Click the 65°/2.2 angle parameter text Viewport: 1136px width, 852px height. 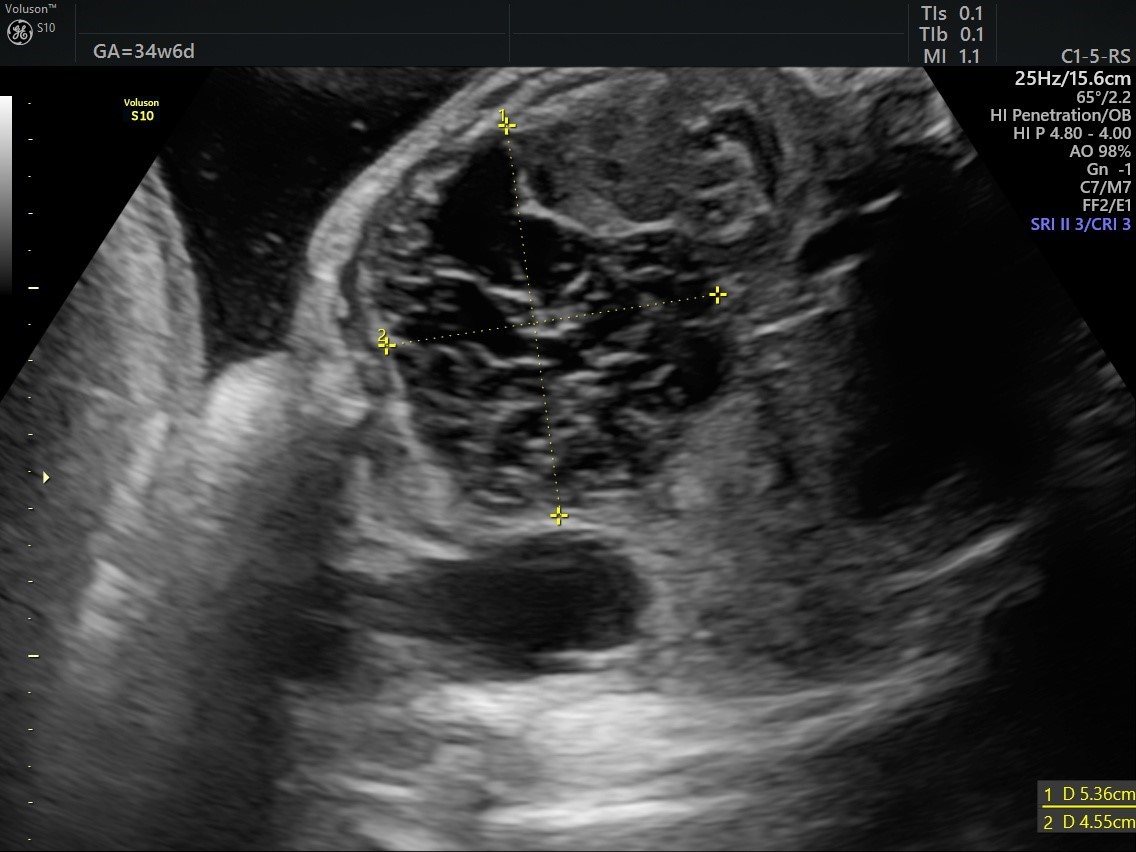[1103, 97]
